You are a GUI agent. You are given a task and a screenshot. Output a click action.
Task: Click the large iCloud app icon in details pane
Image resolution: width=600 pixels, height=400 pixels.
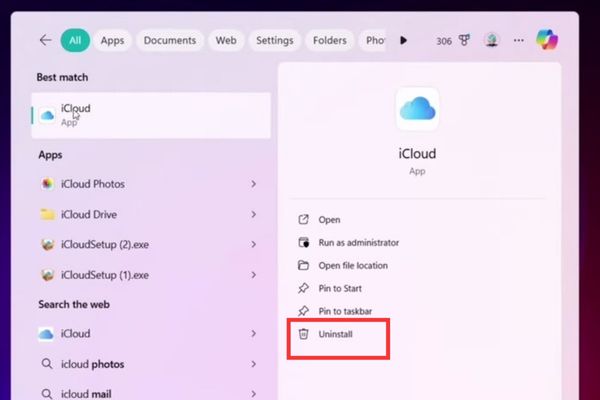[x=417, y=109]
